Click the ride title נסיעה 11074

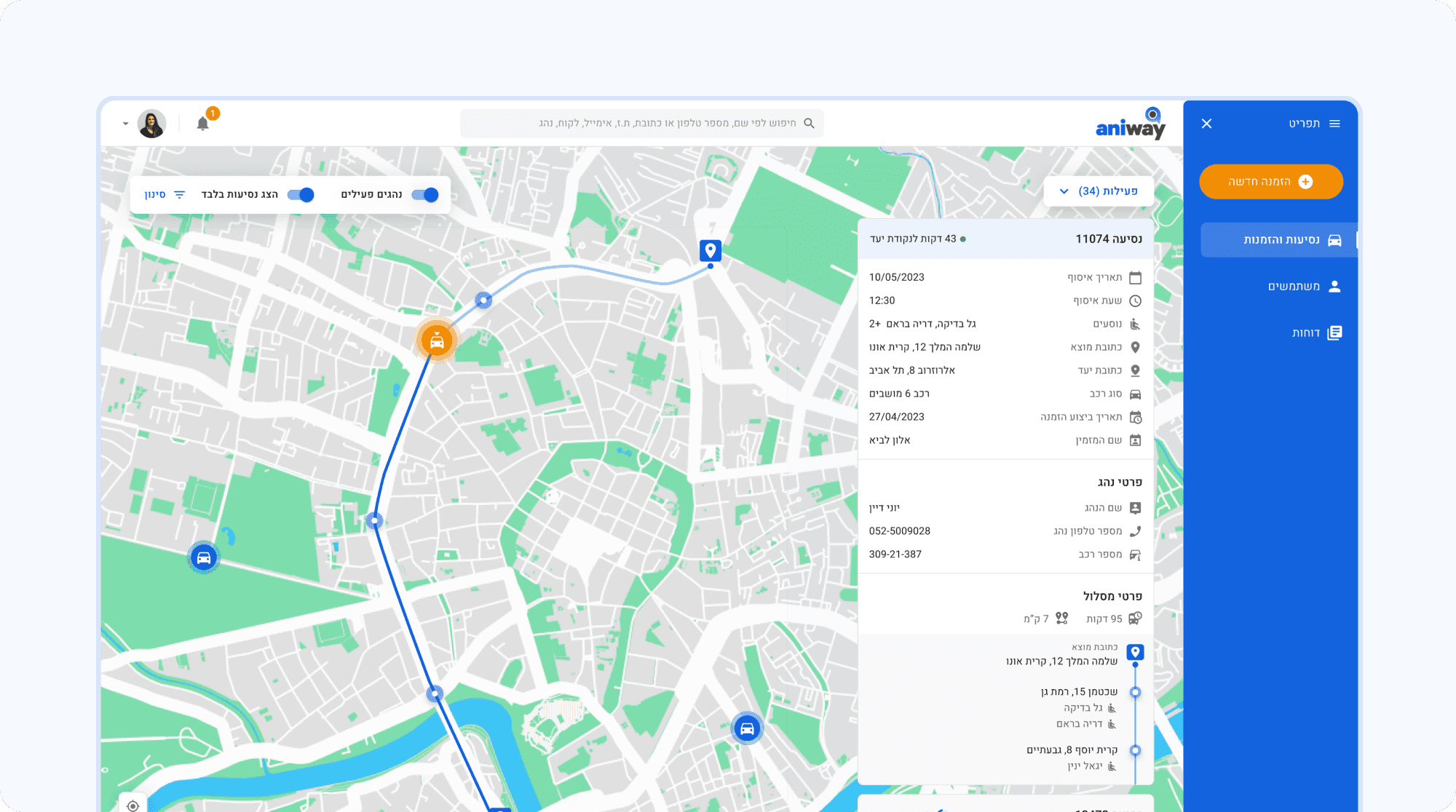coord(1109,239)
